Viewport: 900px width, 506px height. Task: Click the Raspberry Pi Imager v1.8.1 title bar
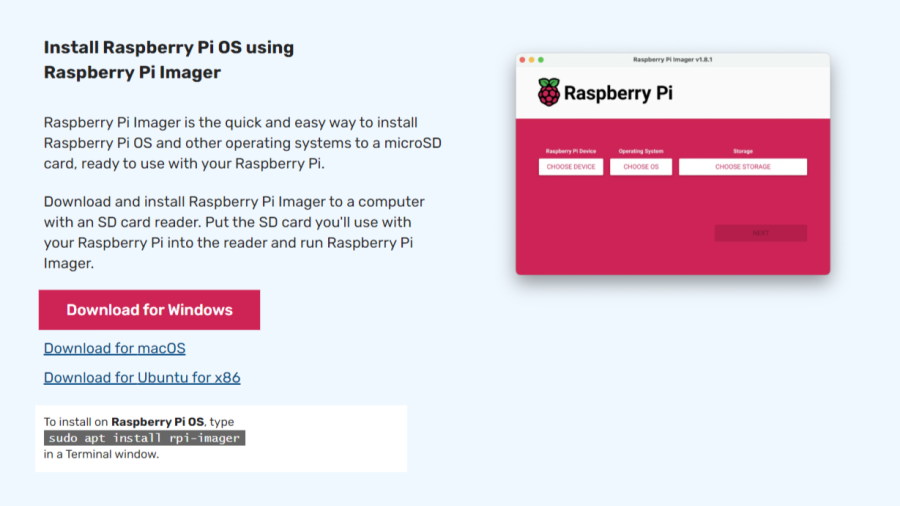(672, 60)
